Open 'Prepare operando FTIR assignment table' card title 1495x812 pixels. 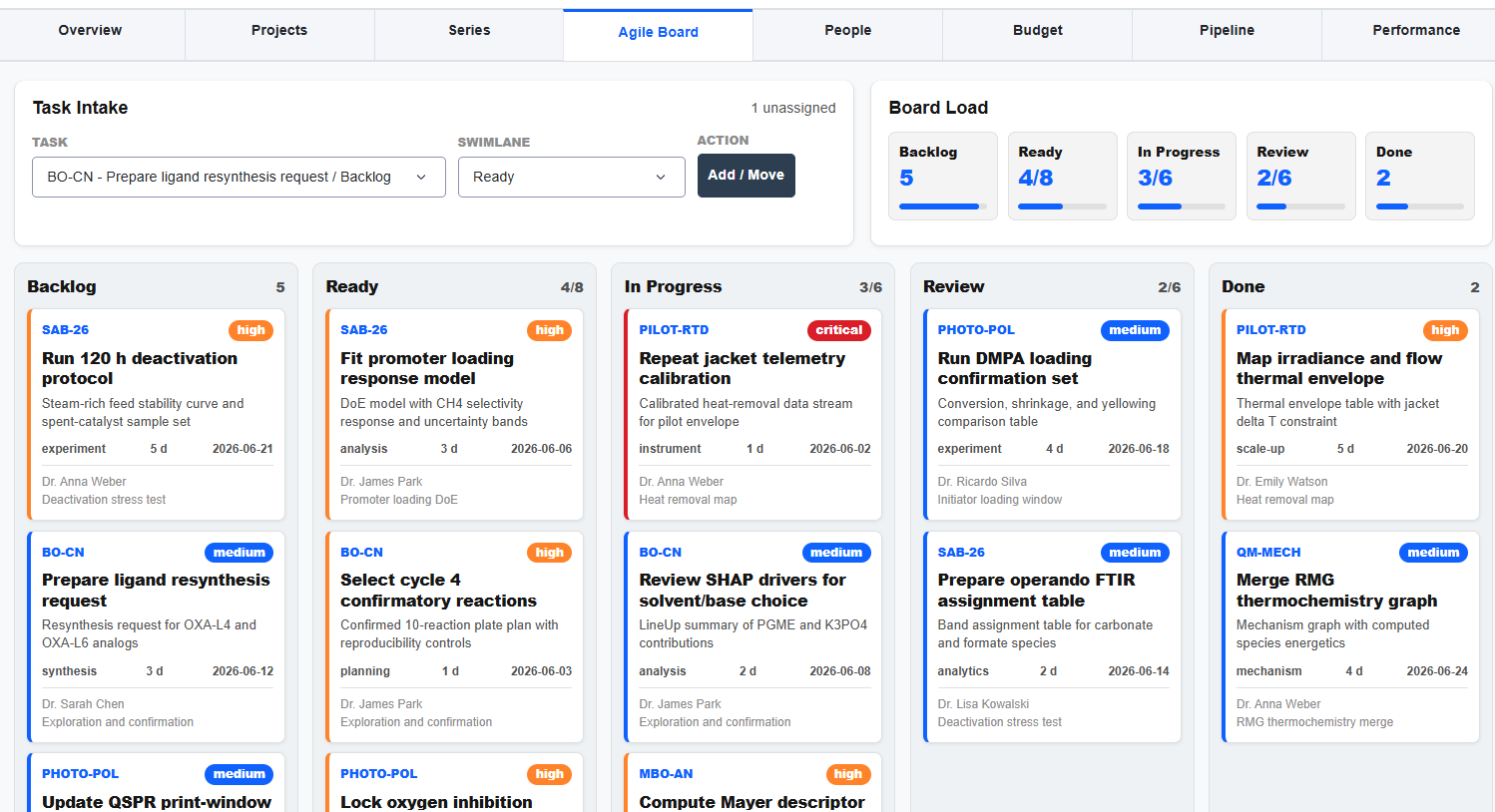point(1037,591)
